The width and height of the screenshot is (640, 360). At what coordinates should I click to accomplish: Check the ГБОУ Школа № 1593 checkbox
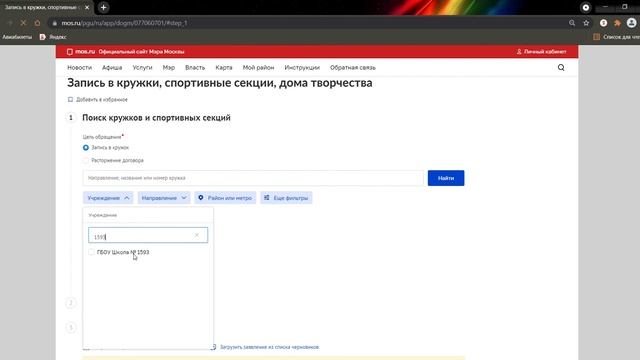[91, 252]
